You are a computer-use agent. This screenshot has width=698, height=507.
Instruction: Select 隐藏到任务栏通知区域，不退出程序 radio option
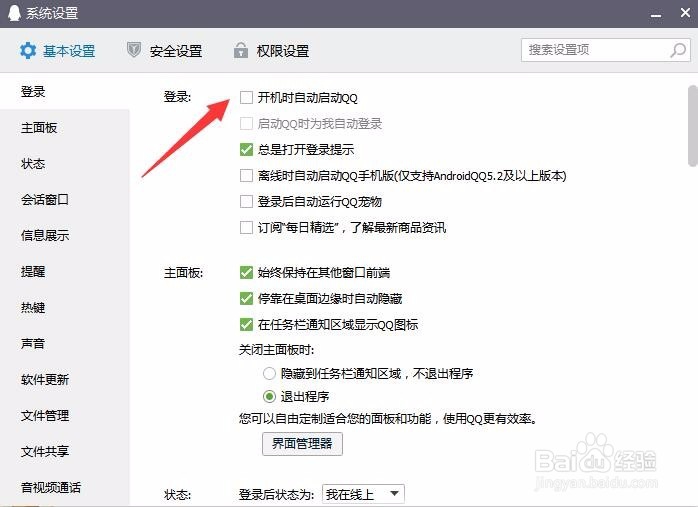tap(269, 373)
